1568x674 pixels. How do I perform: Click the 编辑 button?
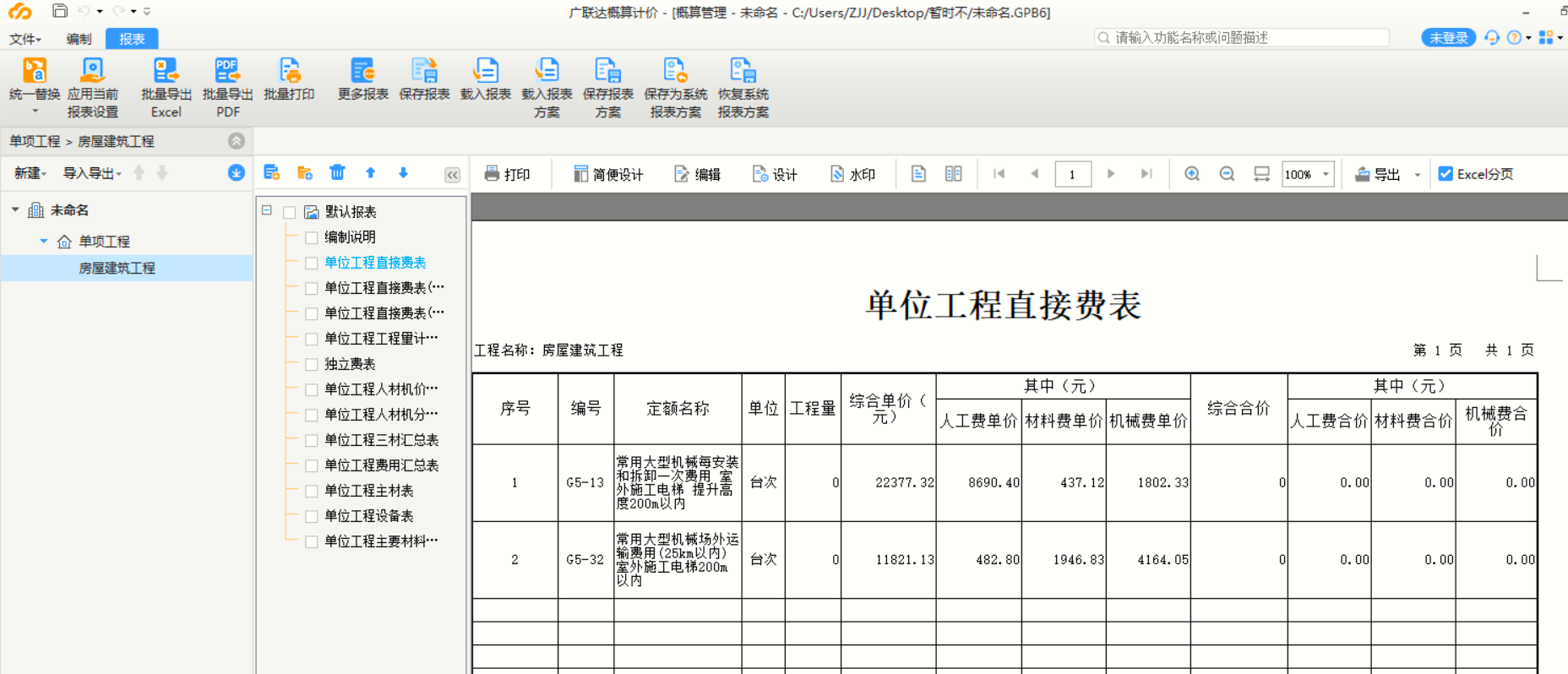pyautogui.click(x=697, y=174)
